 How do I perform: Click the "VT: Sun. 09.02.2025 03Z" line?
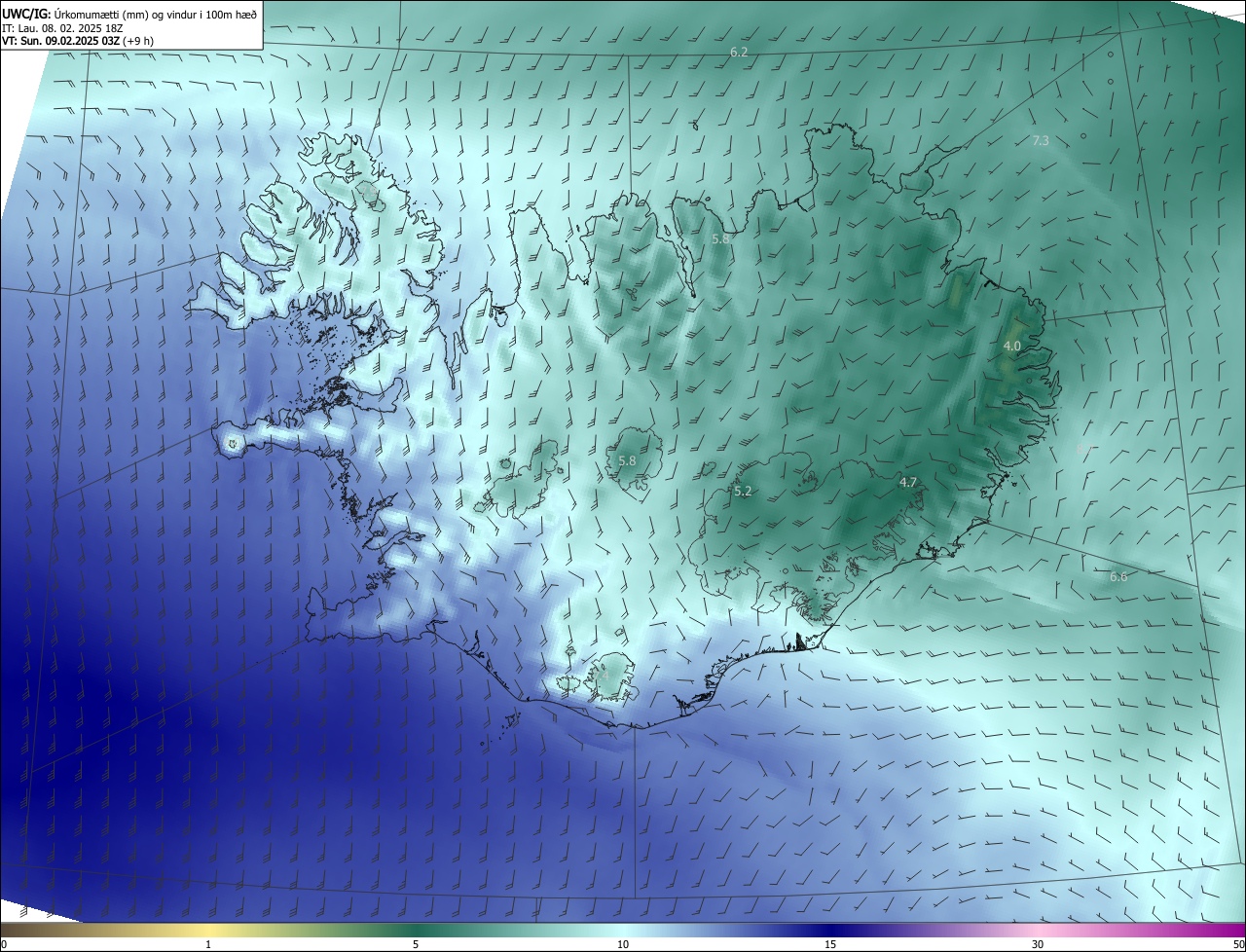(x=77, y=41)
